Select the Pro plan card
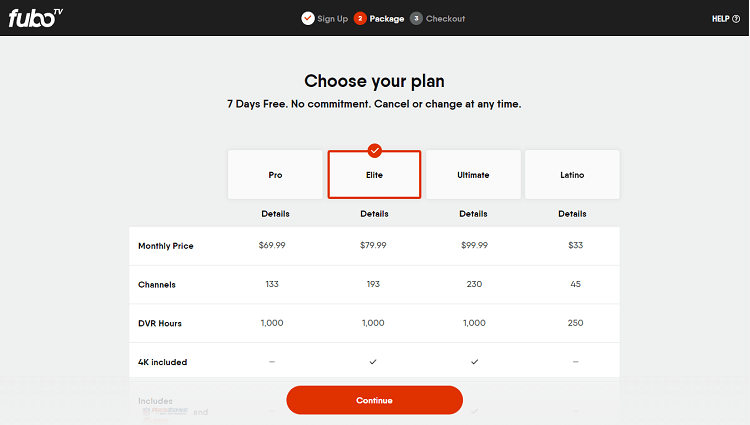The width and height of the screenshot is (750, 425). coord(276,174)
